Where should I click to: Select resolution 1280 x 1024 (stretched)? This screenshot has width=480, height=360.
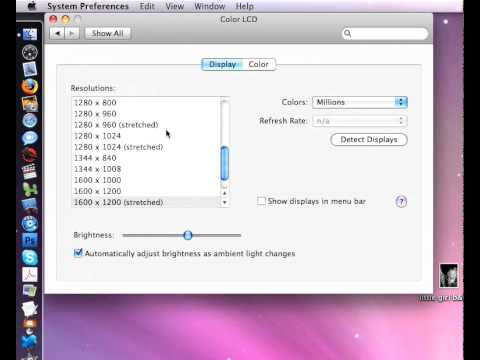[146, 147]
